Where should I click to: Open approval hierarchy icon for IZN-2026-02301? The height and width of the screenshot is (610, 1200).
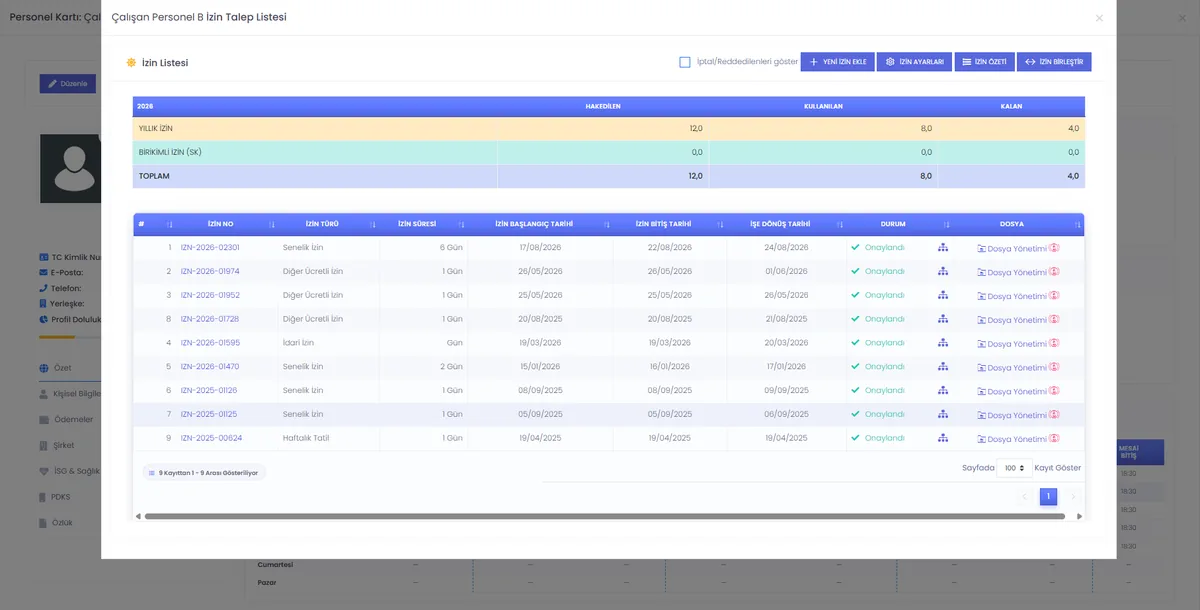942,247
